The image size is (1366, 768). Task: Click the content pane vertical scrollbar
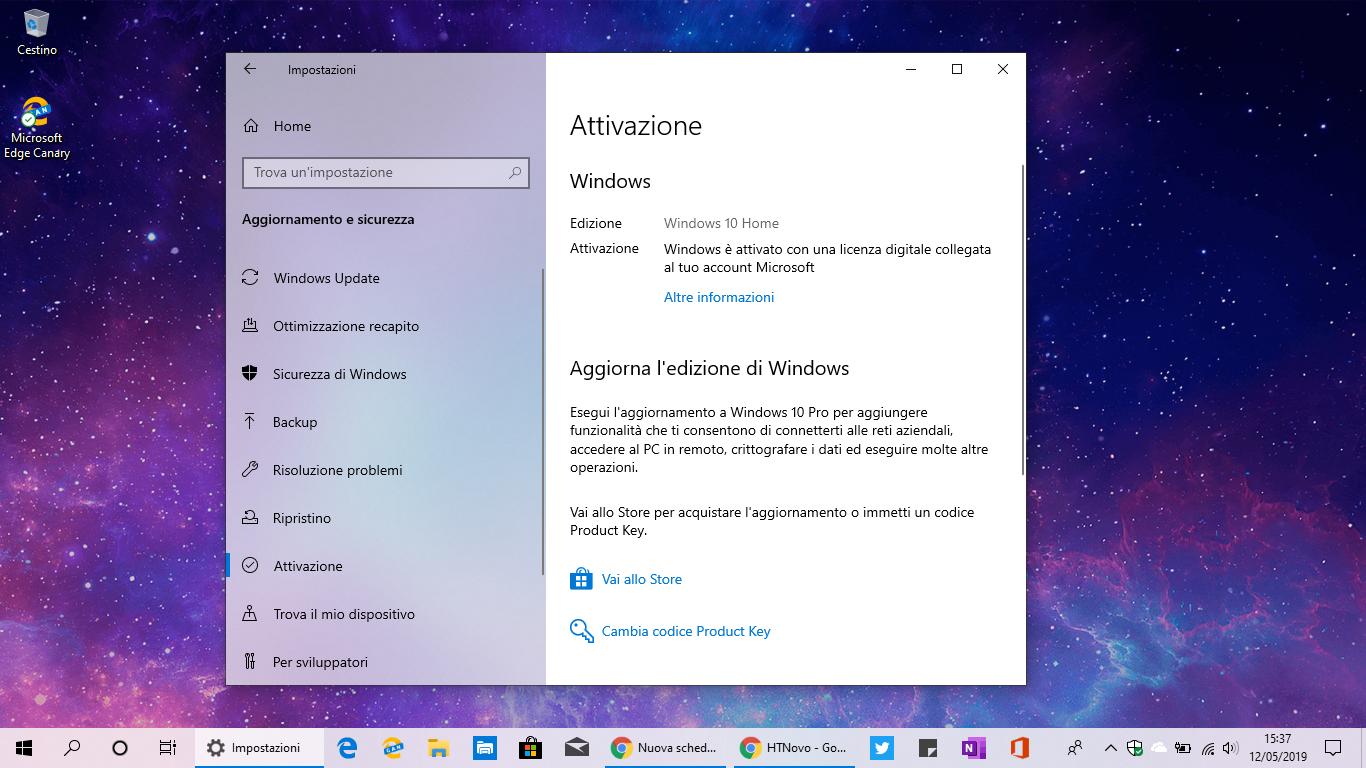(1022, 320)
